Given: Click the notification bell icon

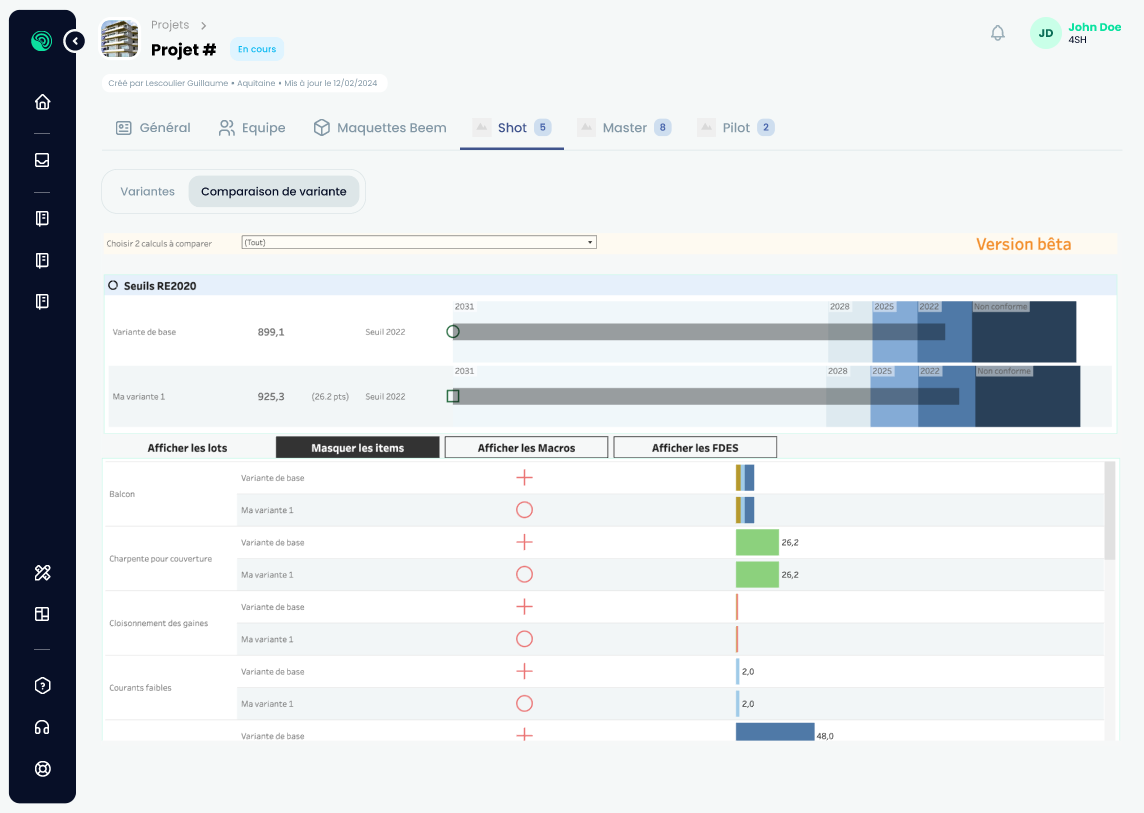Looking at the screenshot, I should coord(997,33).
